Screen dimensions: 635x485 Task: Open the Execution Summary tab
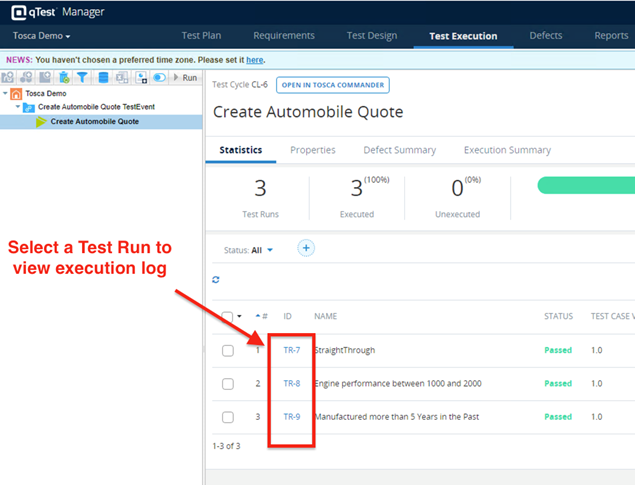507,150
